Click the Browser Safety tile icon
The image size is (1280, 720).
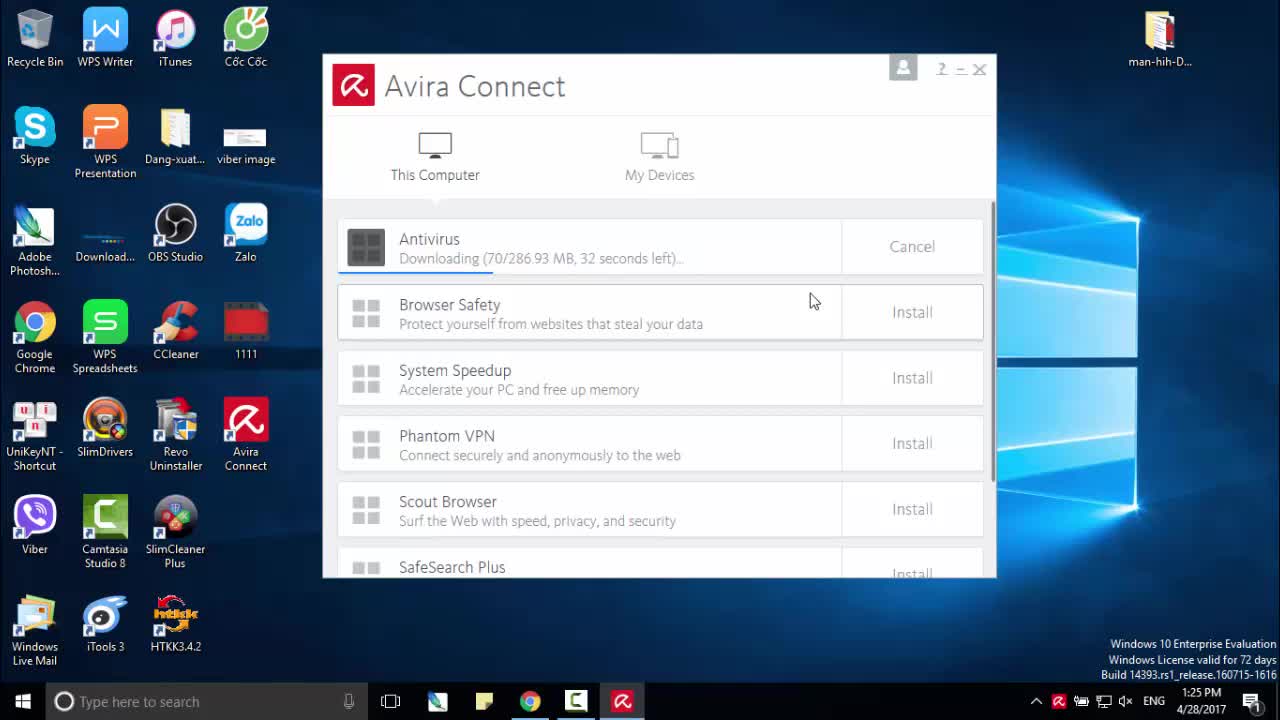click(x=366, y=313)
